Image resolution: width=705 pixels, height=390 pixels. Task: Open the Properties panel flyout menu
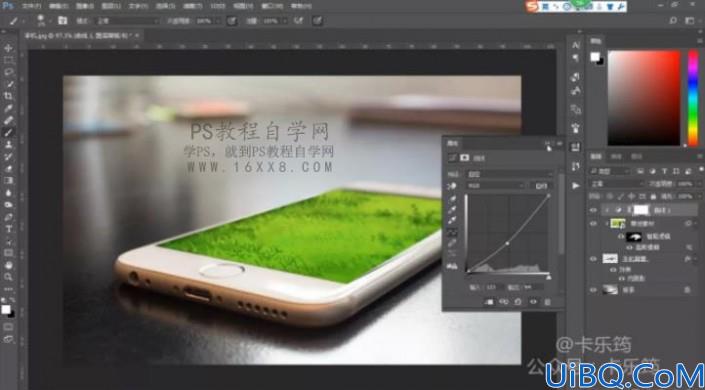pyautogui.click(x=560, y=143)
